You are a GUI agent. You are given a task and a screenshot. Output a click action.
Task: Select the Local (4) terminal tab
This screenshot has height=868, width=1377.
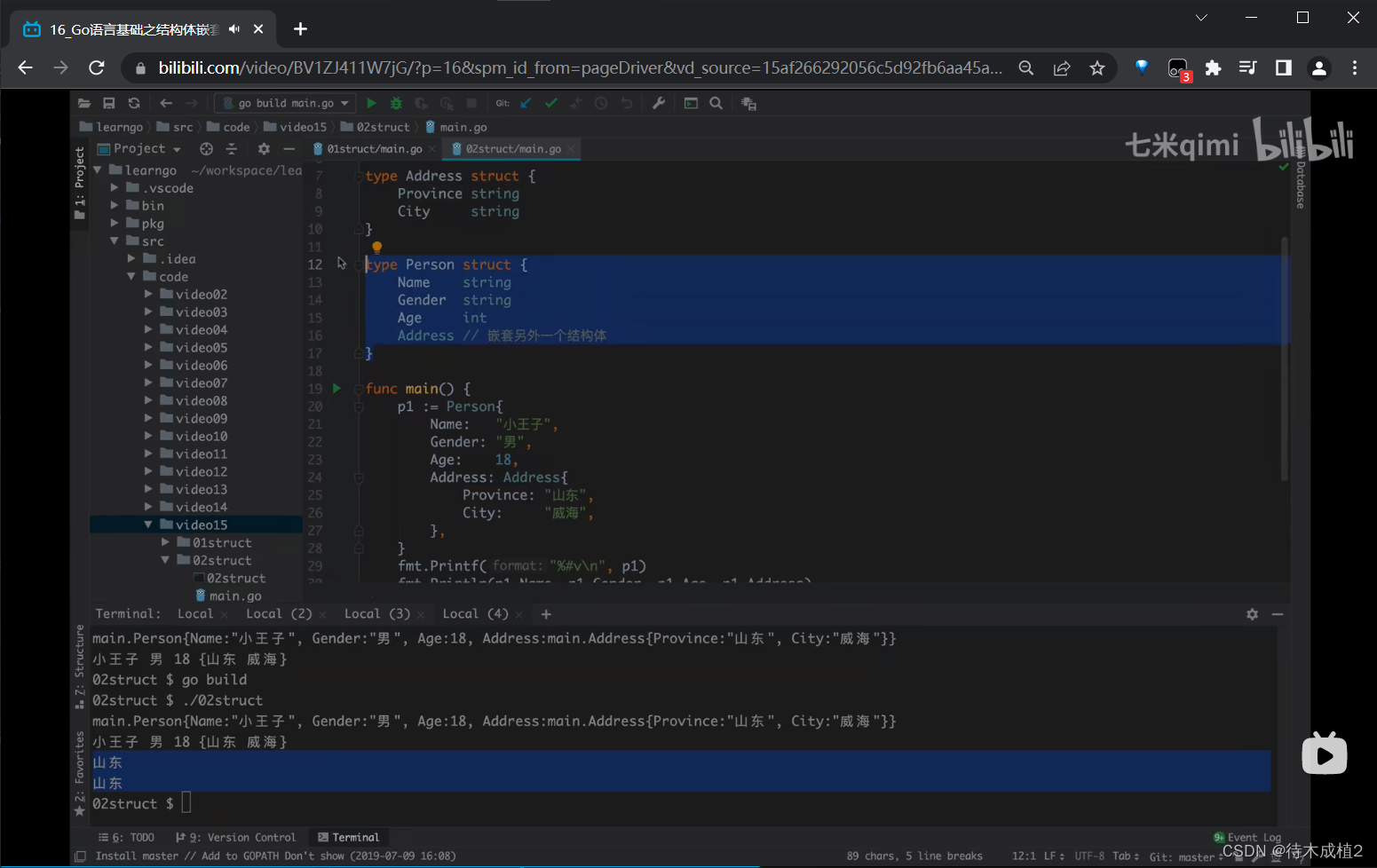pos(475,614)
